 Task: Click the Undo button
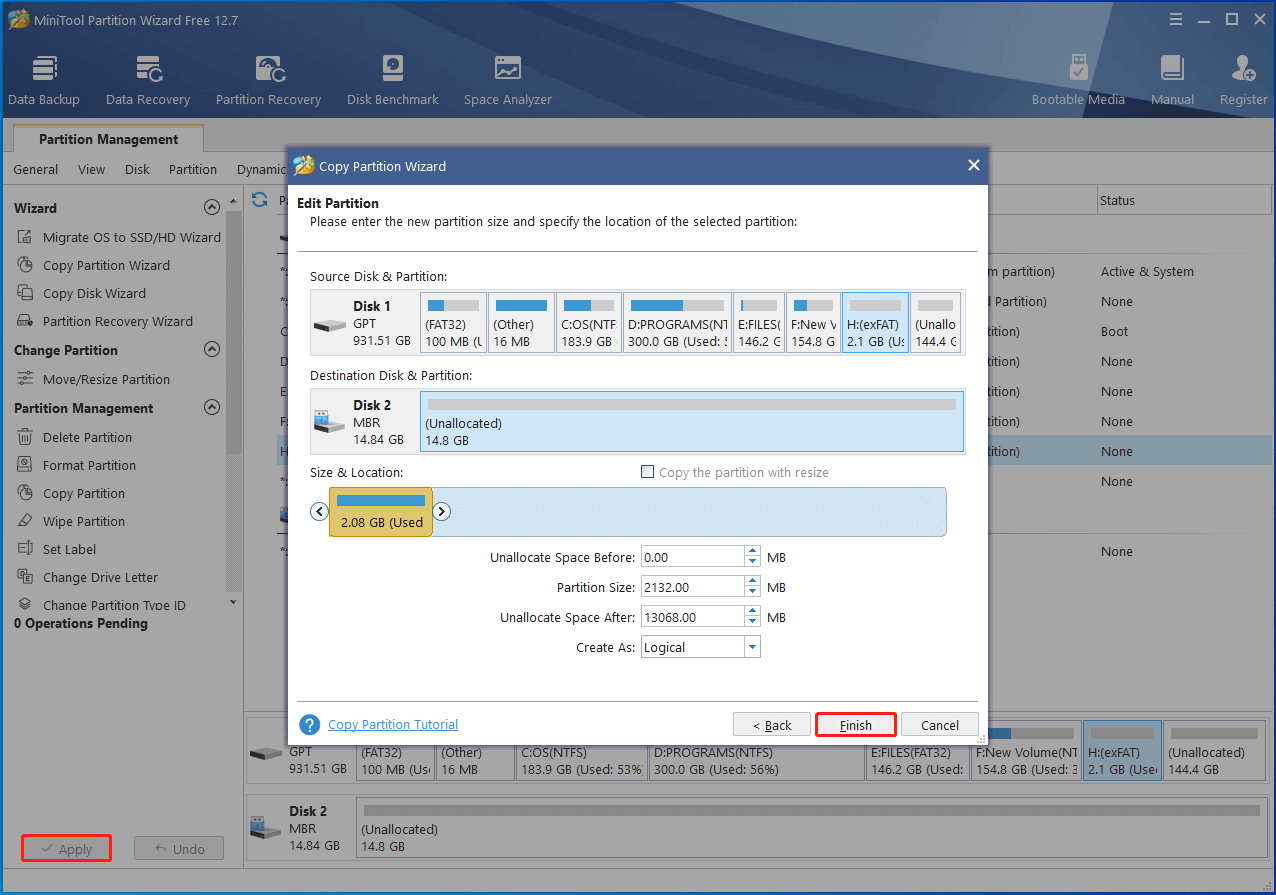(179, 849)
